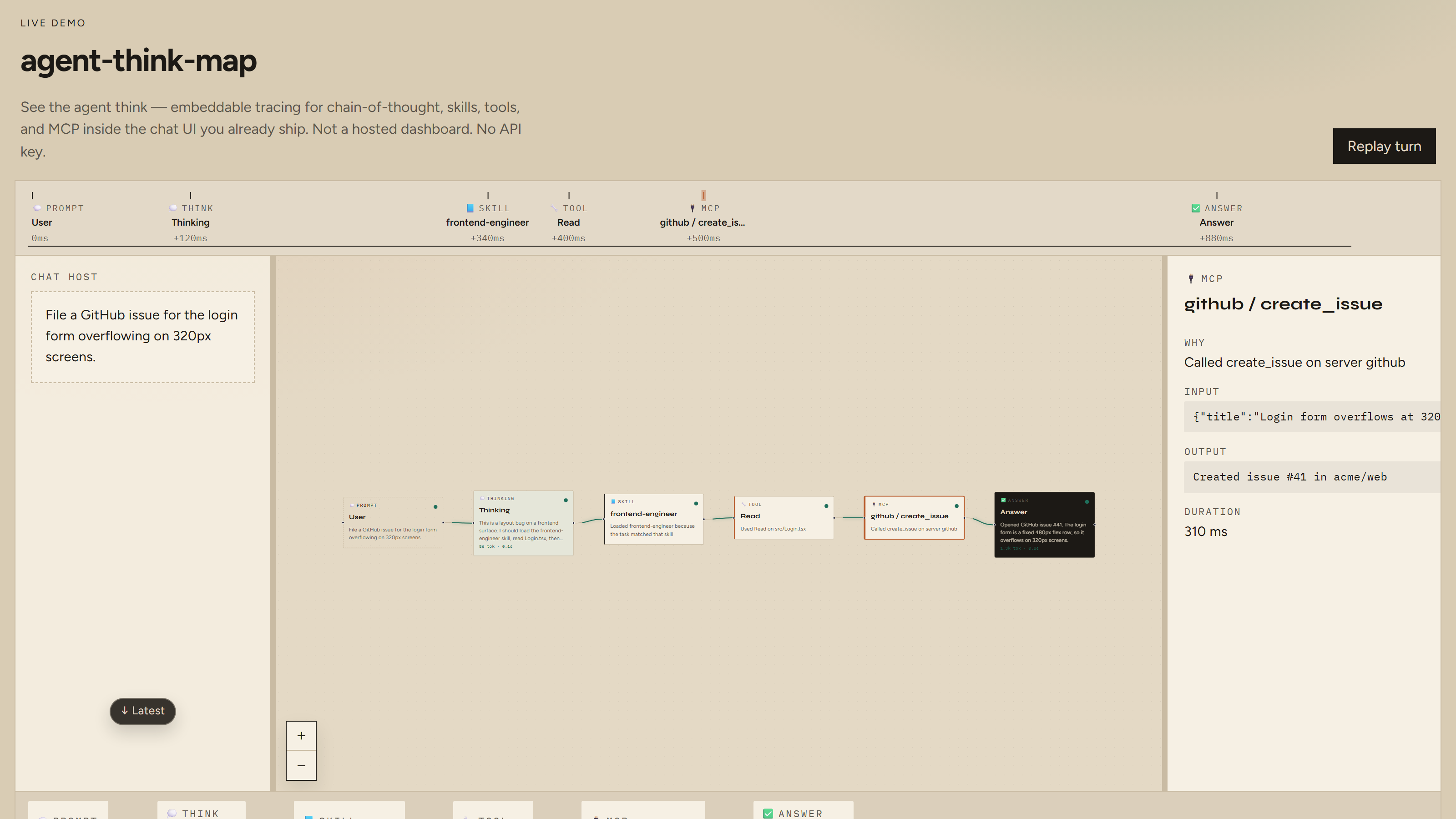Screen dimensions: 1456x819
Task: Click the 'CHAT HOST' panel label
Action: click(x=65, y=277)
